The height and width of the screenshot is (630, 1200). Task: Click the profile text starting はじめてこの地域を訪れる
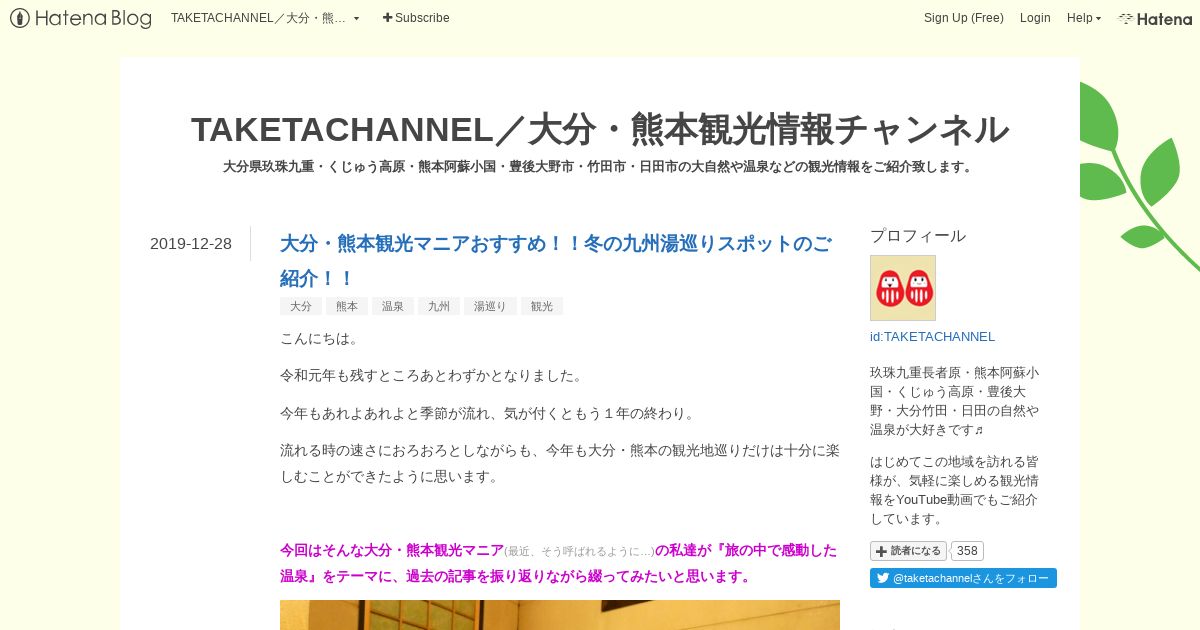point(956,490)
